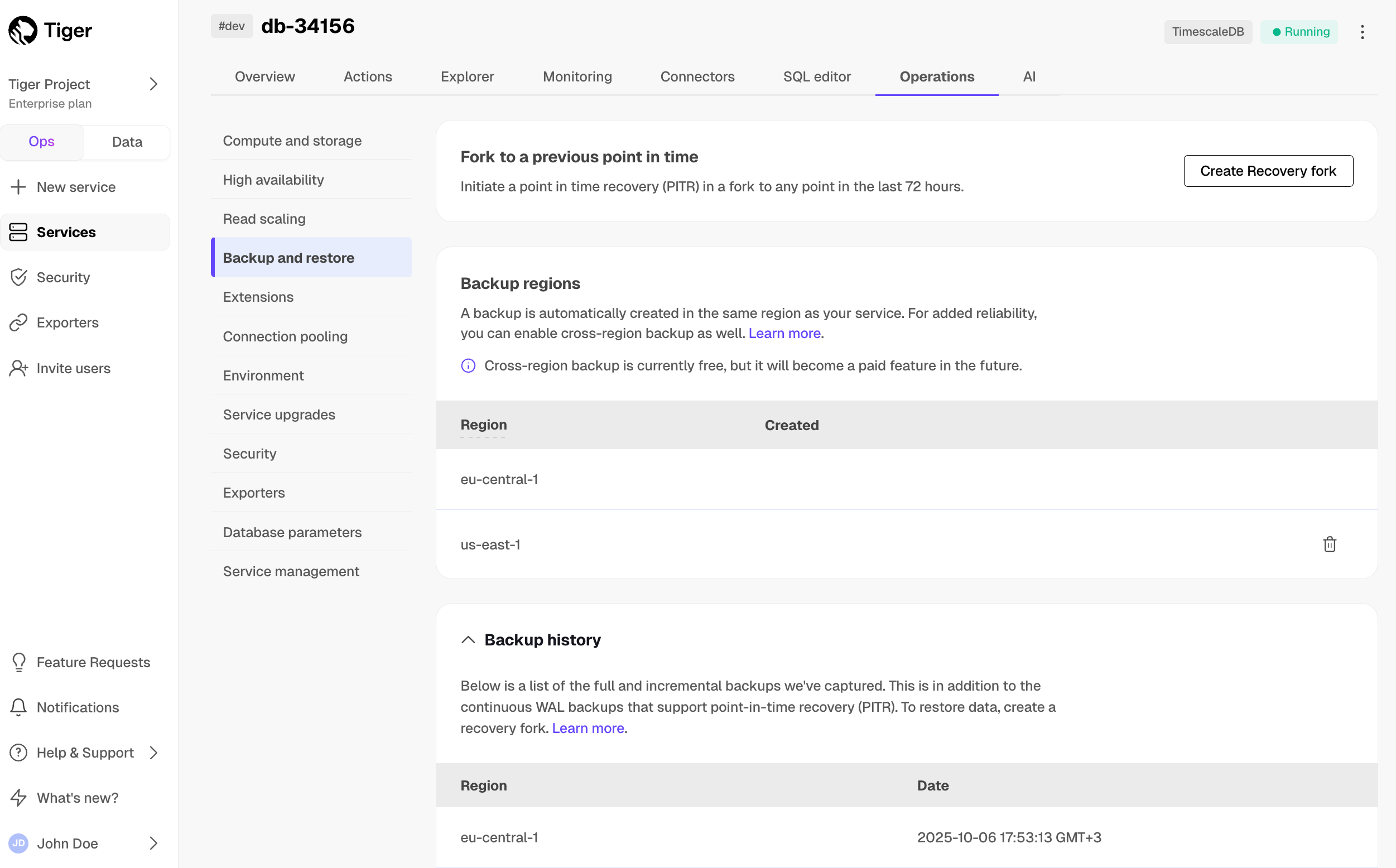Click the Tiger logo icon
Viewport: 1396px width, 868px height.
[23, 30]
